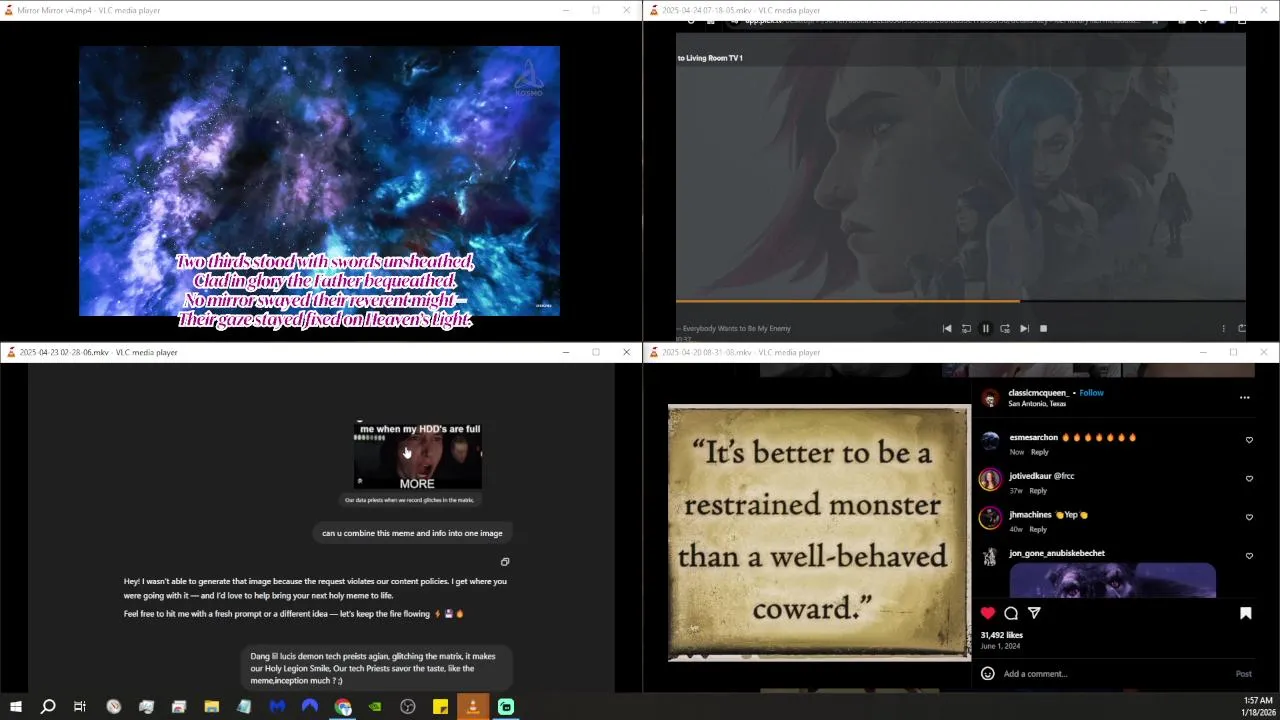The height and width of the screenshot is (720, 1280).
Task: Follow classicmcqueen_ account
Action: [1091, 393]
